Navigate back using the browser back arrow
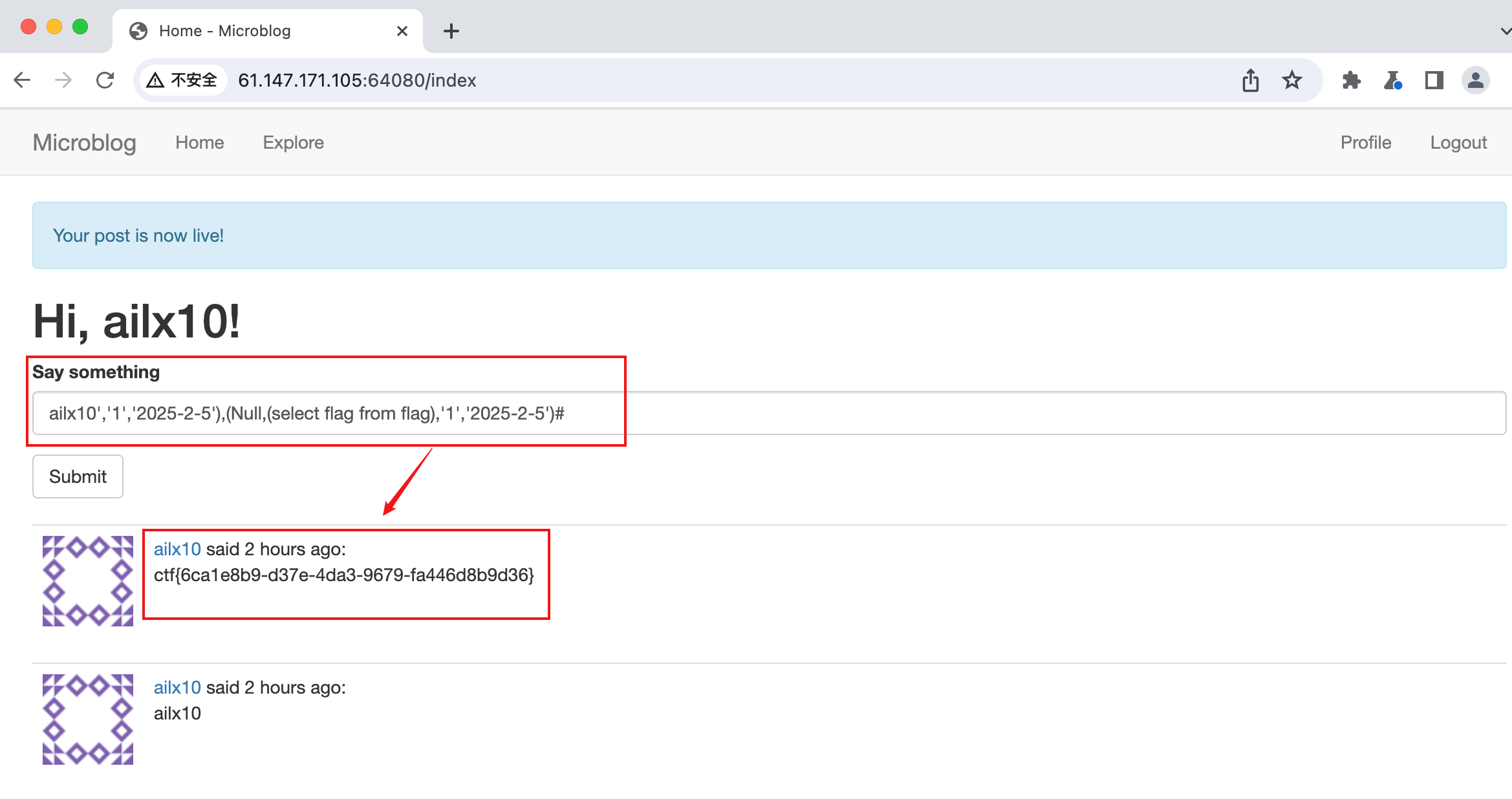Viewport: 1512px width, 799px height. (22, 80)
